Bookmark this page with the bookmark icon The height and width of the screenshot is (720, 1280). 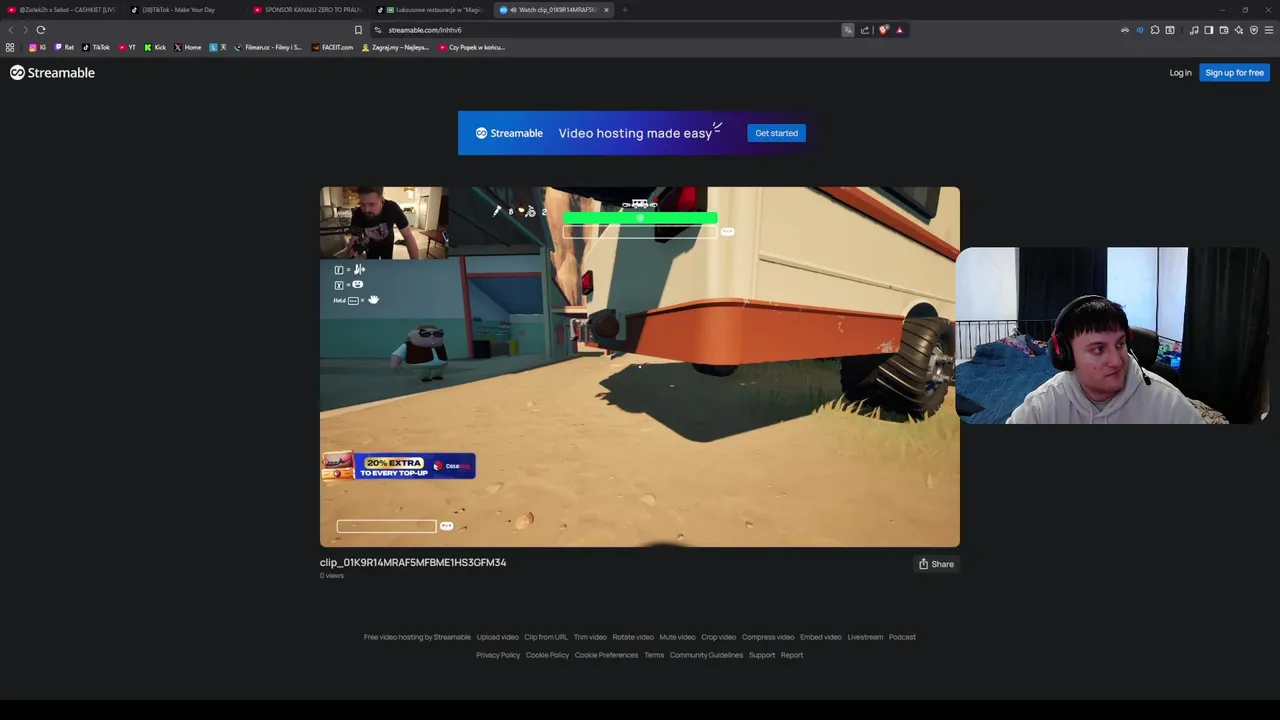coord(358,30)
